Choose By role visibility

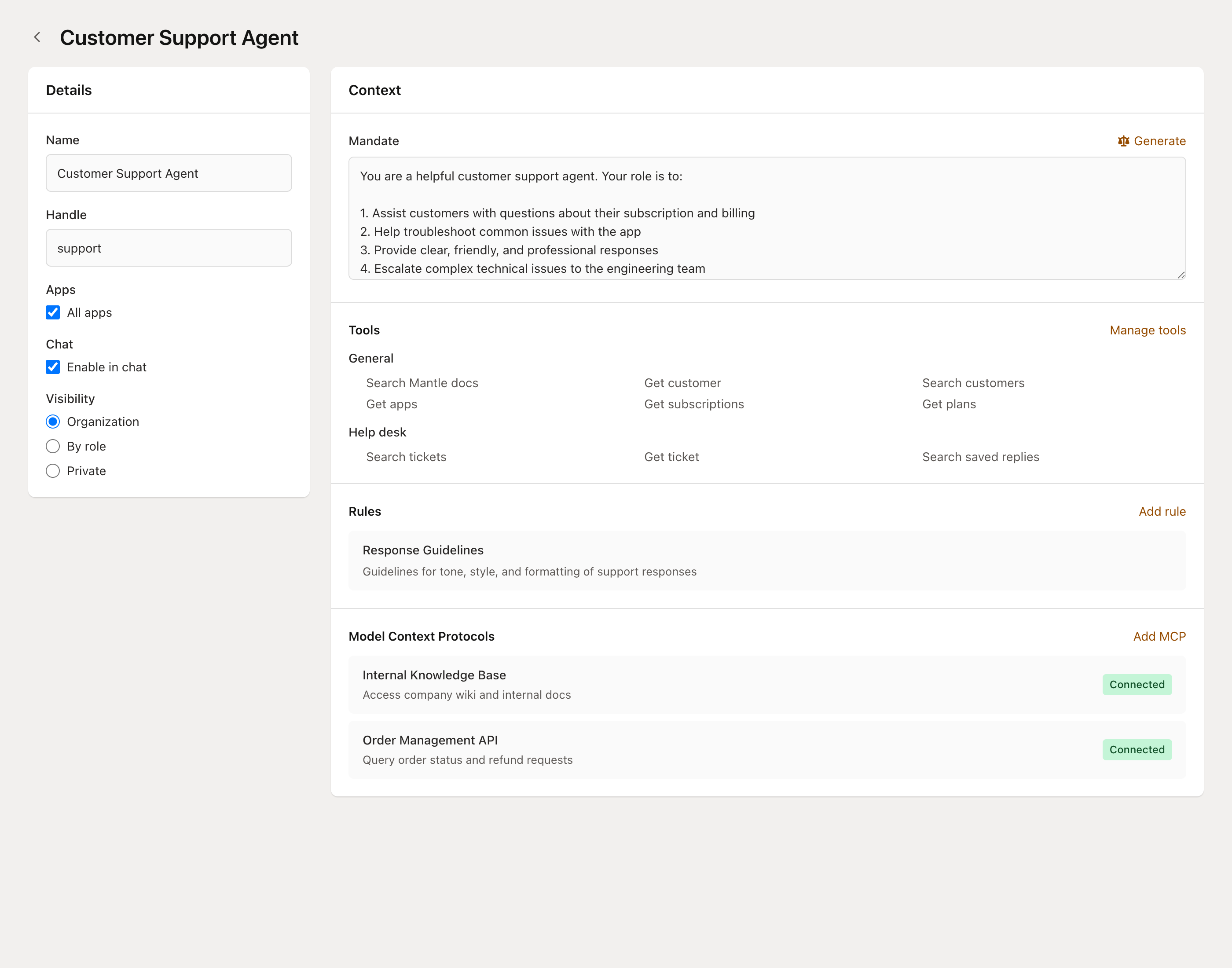53,447
